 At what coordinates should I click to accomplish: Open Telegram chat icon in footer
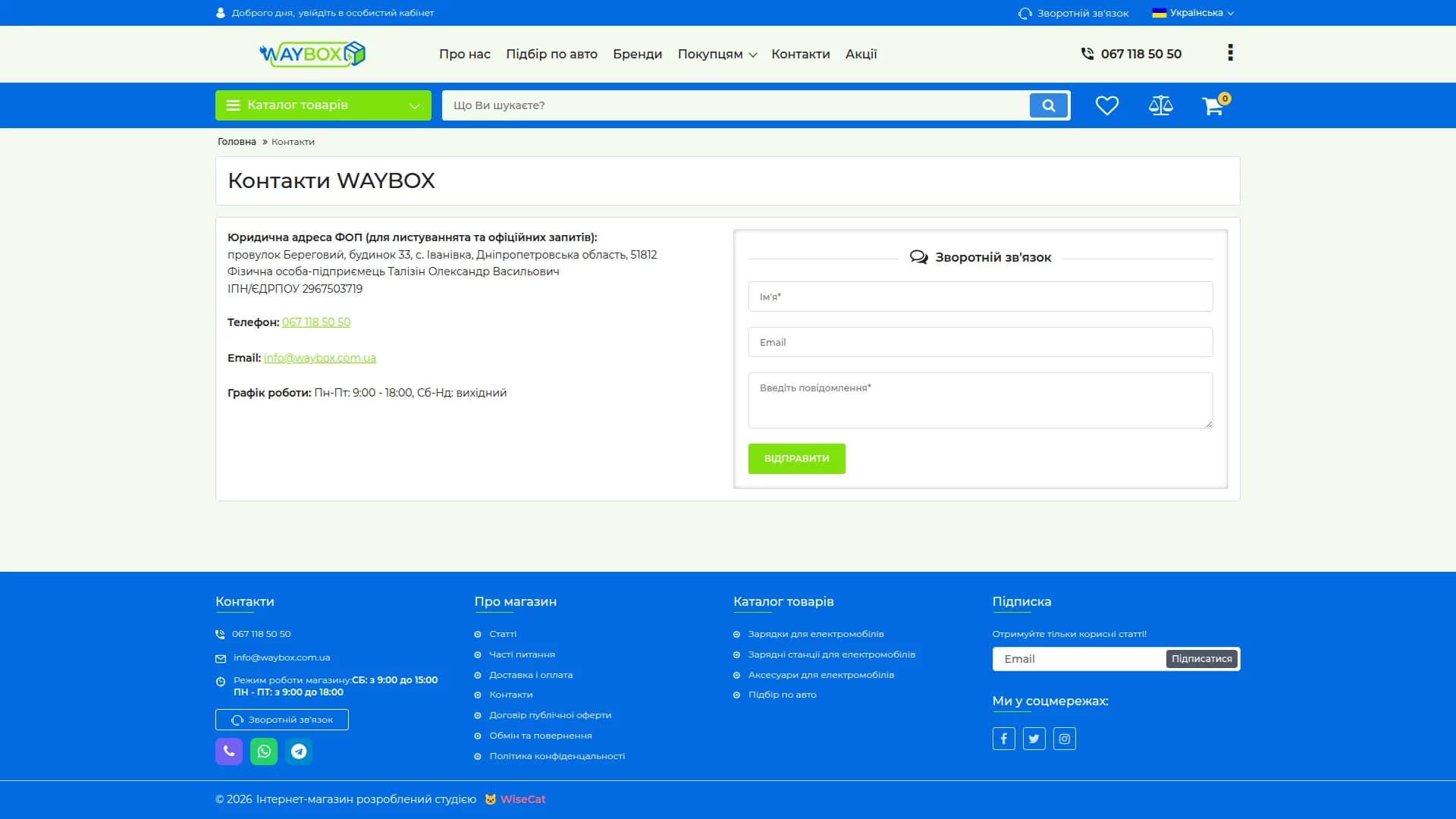[299, 752]
